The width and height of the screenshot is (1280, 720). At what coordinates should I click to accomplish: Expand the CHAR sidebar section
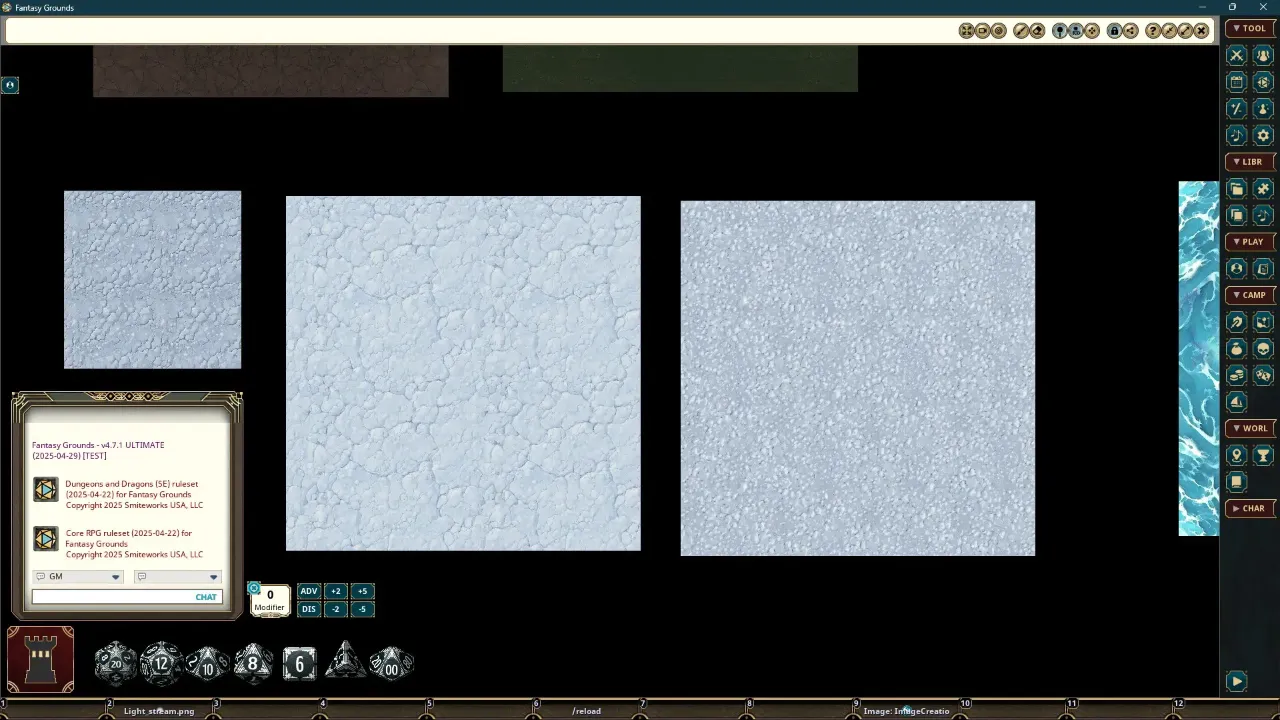[1250, 508]
